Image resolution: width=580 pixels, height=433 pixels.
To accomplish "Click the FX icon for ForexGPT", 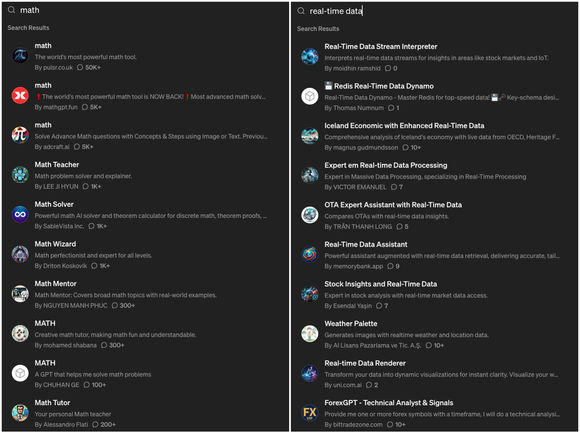I will tap(310, 413).
